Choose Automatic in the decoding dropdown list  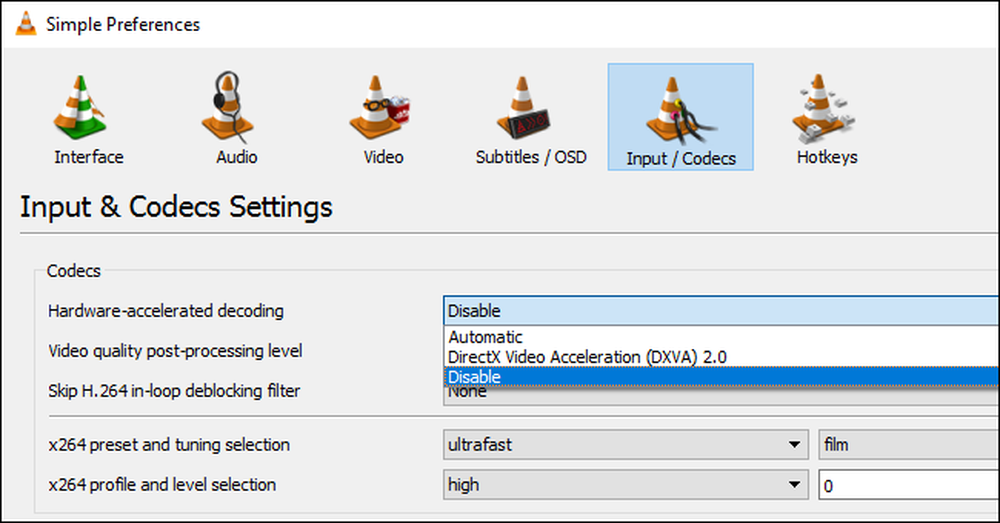721,337
